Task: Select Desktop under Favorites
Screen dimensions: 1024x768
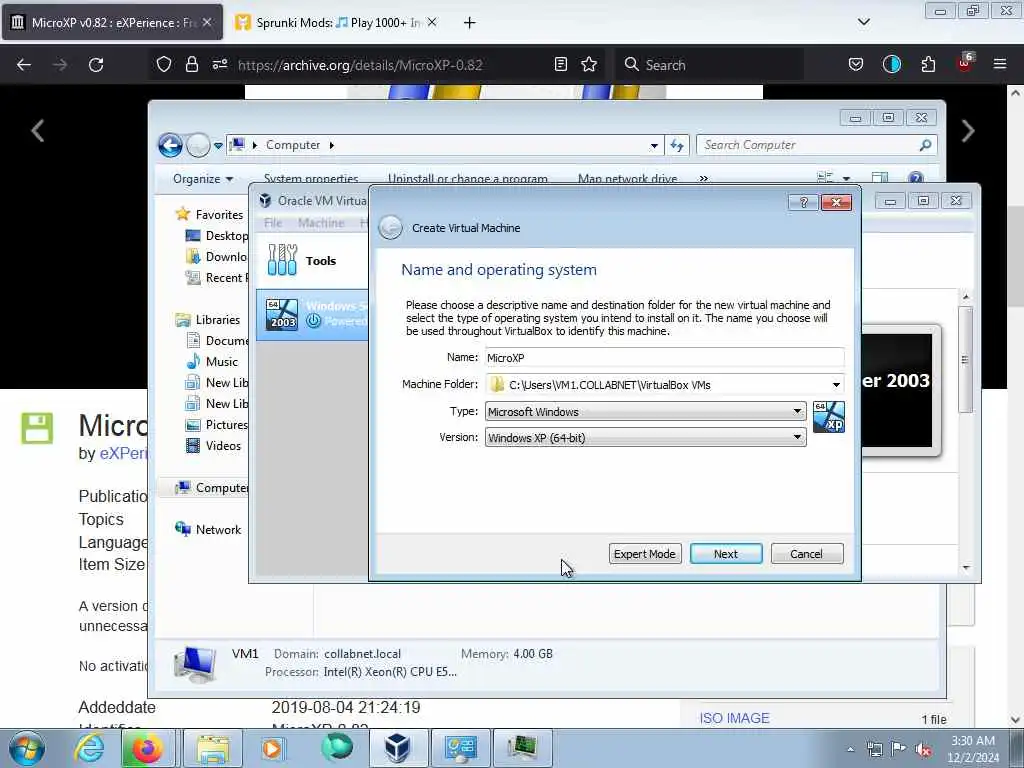Action: (x=217, y=236)
